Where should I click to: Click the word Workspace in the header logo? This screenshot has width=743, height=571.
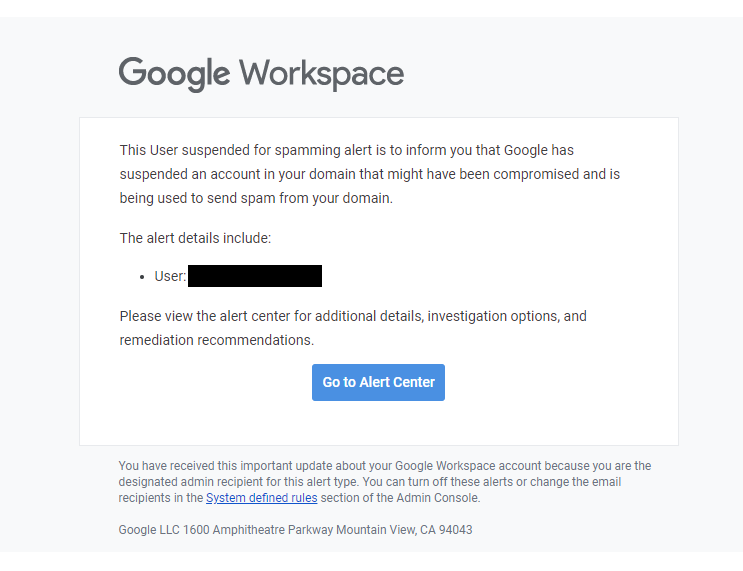[x=321, y=74]
